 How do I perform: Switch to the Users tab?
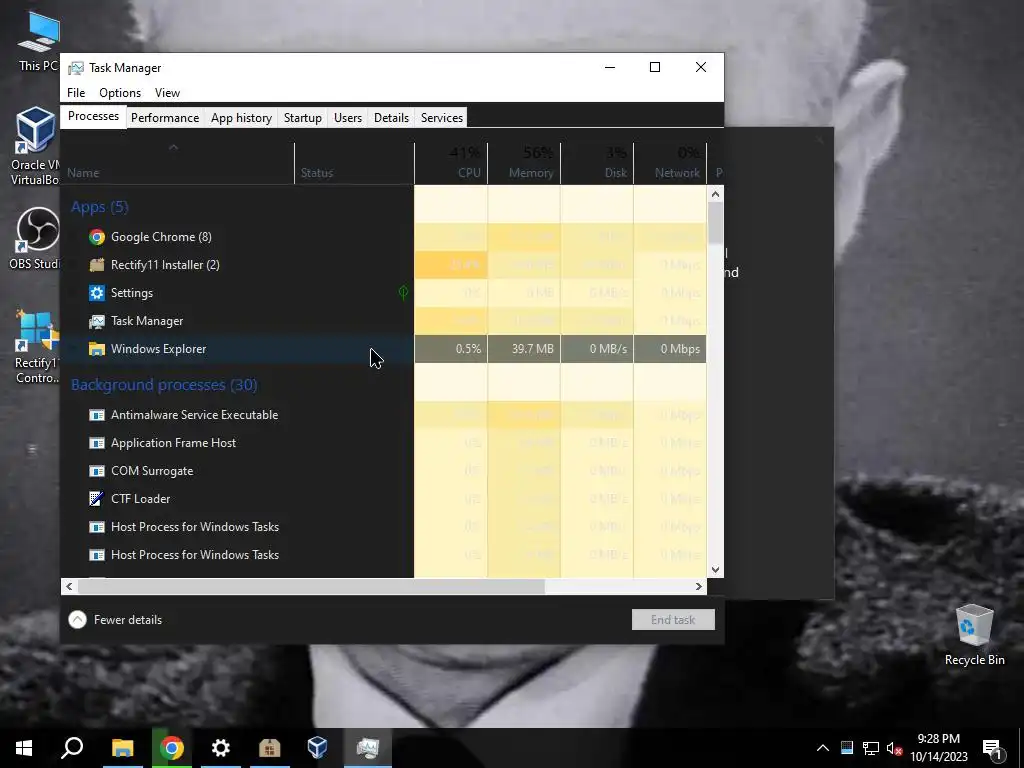point(347,118)
